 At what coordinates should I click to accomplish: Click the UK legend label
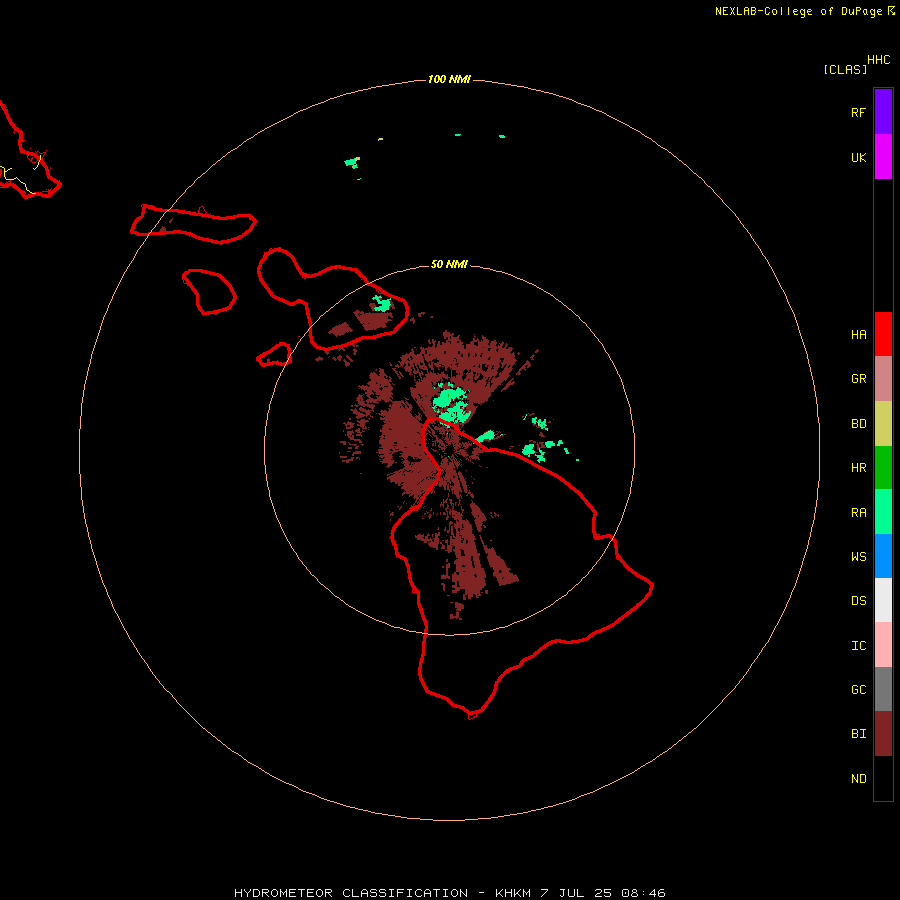pyautogui.click(x=858, y=158)
